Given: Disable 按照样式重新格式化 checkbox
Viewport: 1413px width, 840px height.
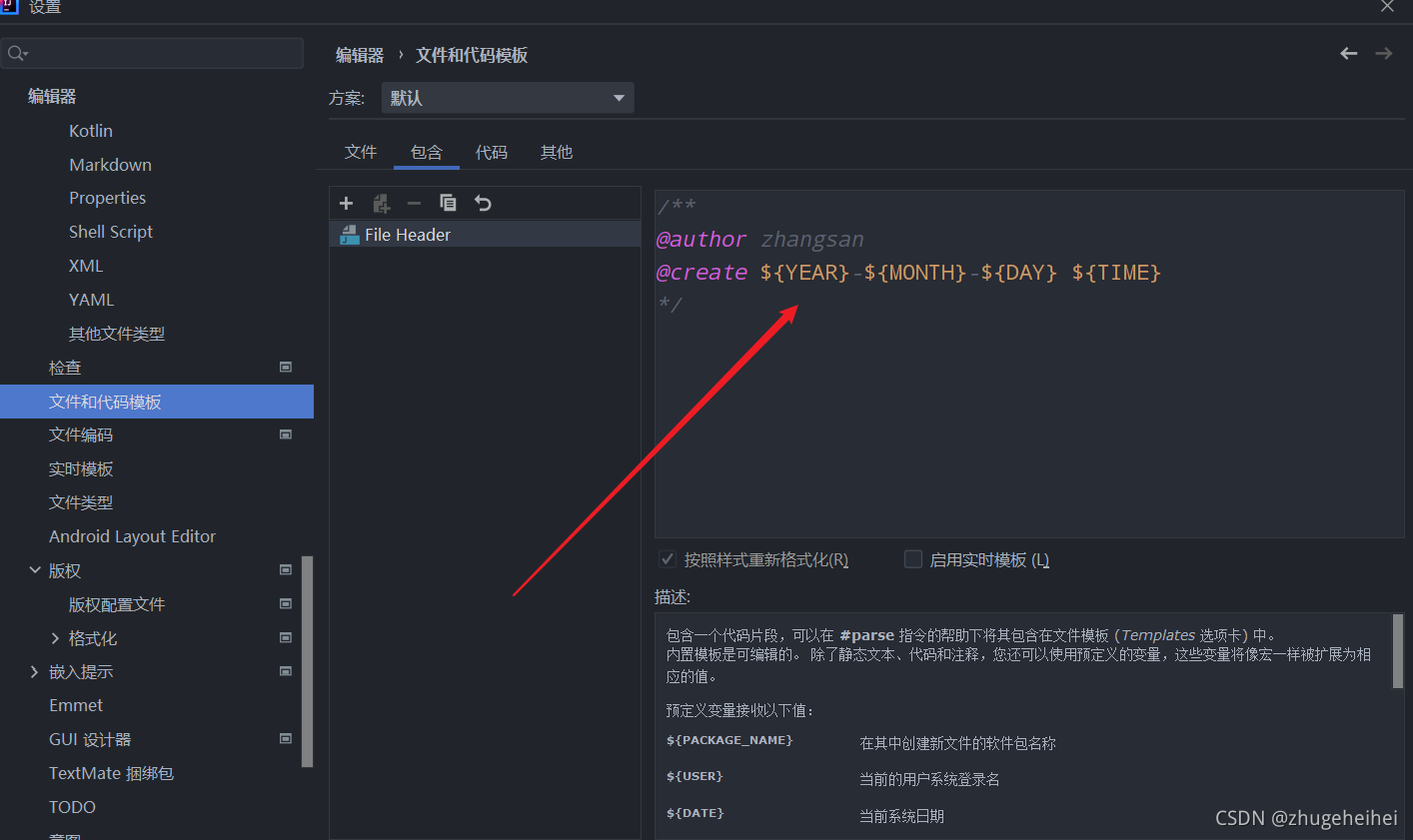Looking at the screenshot, I should [x=667, y=559].
